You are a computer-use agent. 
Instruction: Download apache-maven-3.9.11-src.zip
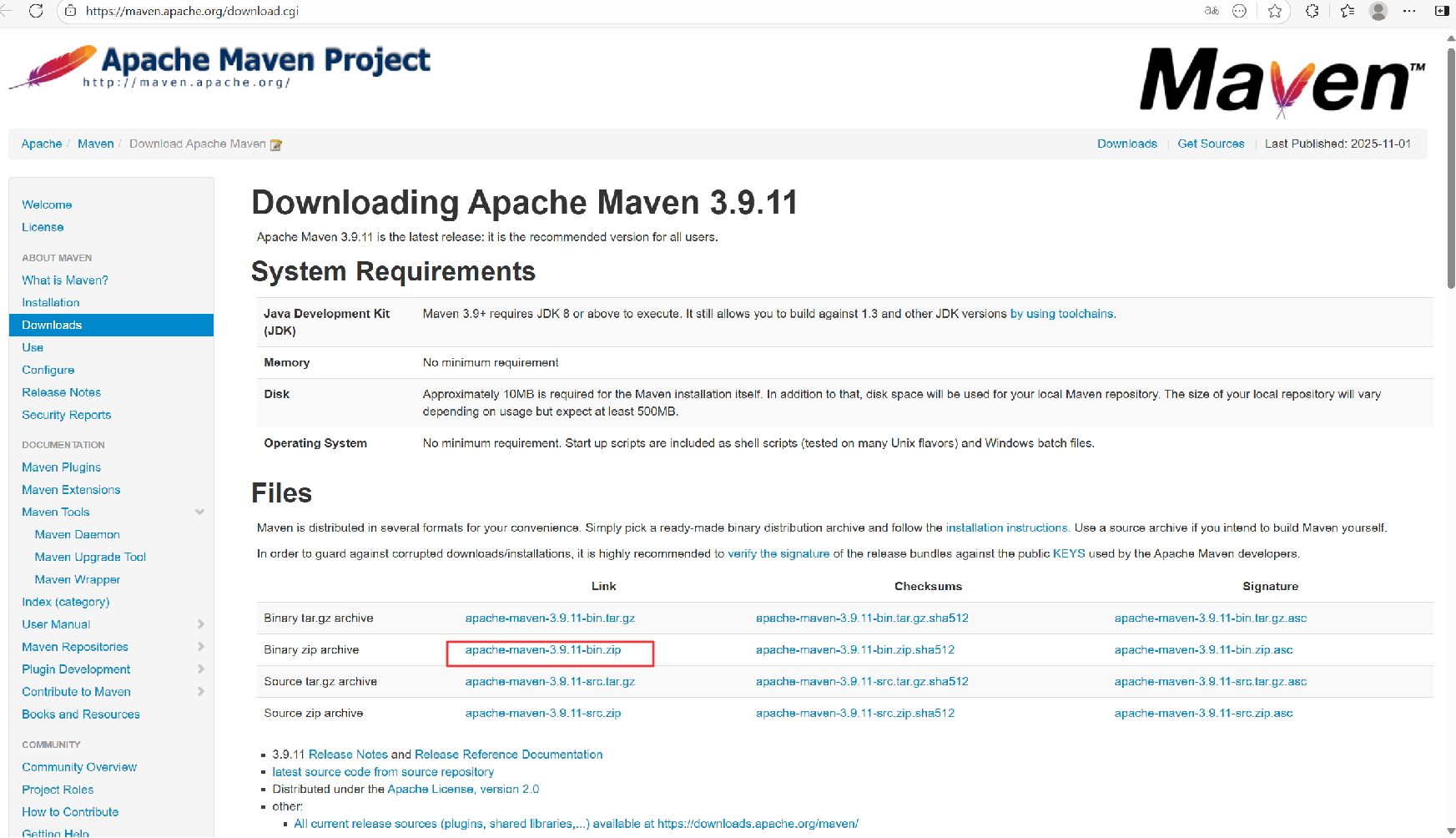pos(543,714)
